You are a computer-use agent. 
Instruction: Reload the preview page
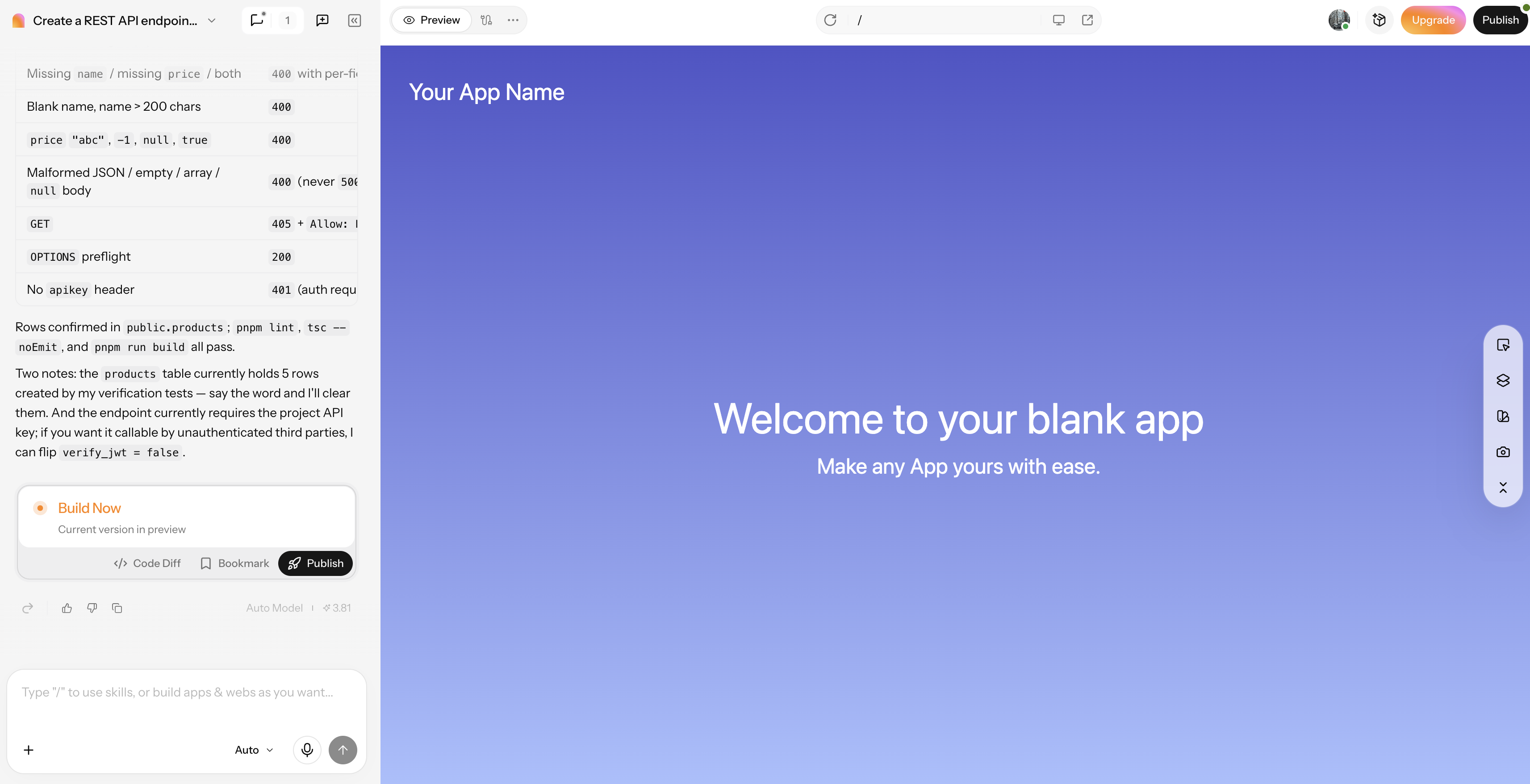(830, 20)
